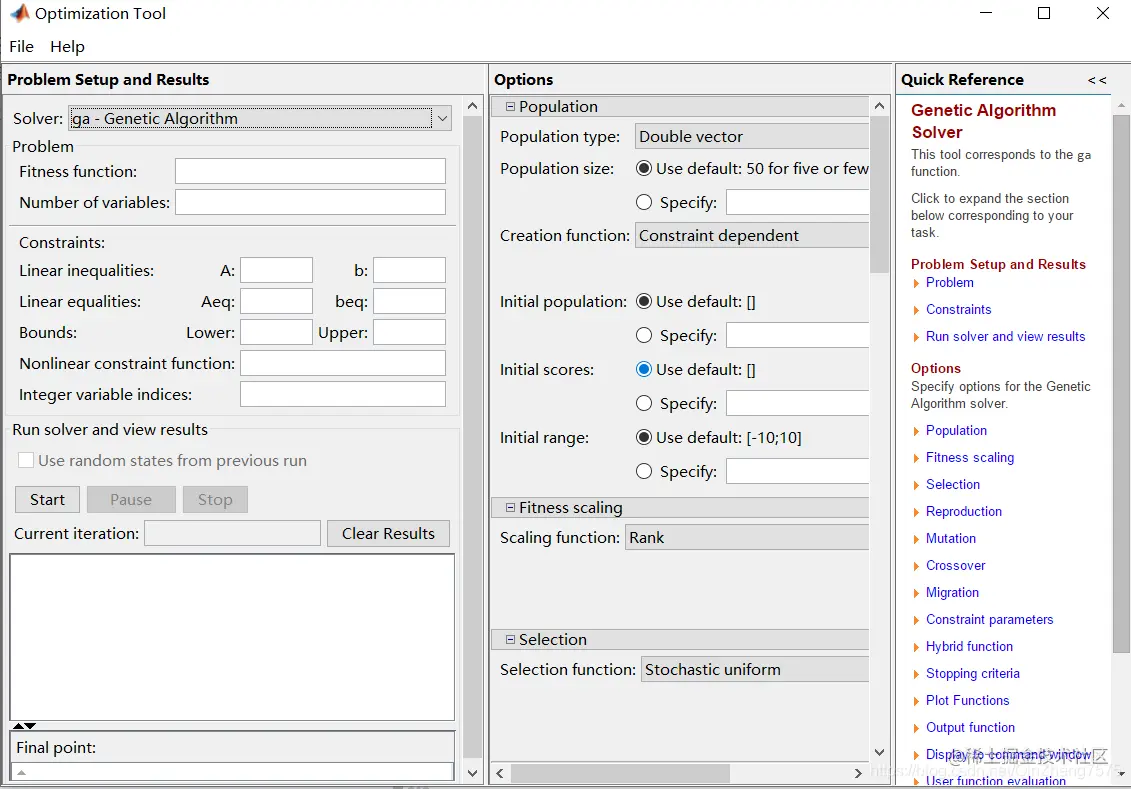
Task: Click the Stop button
Action: 215,499
